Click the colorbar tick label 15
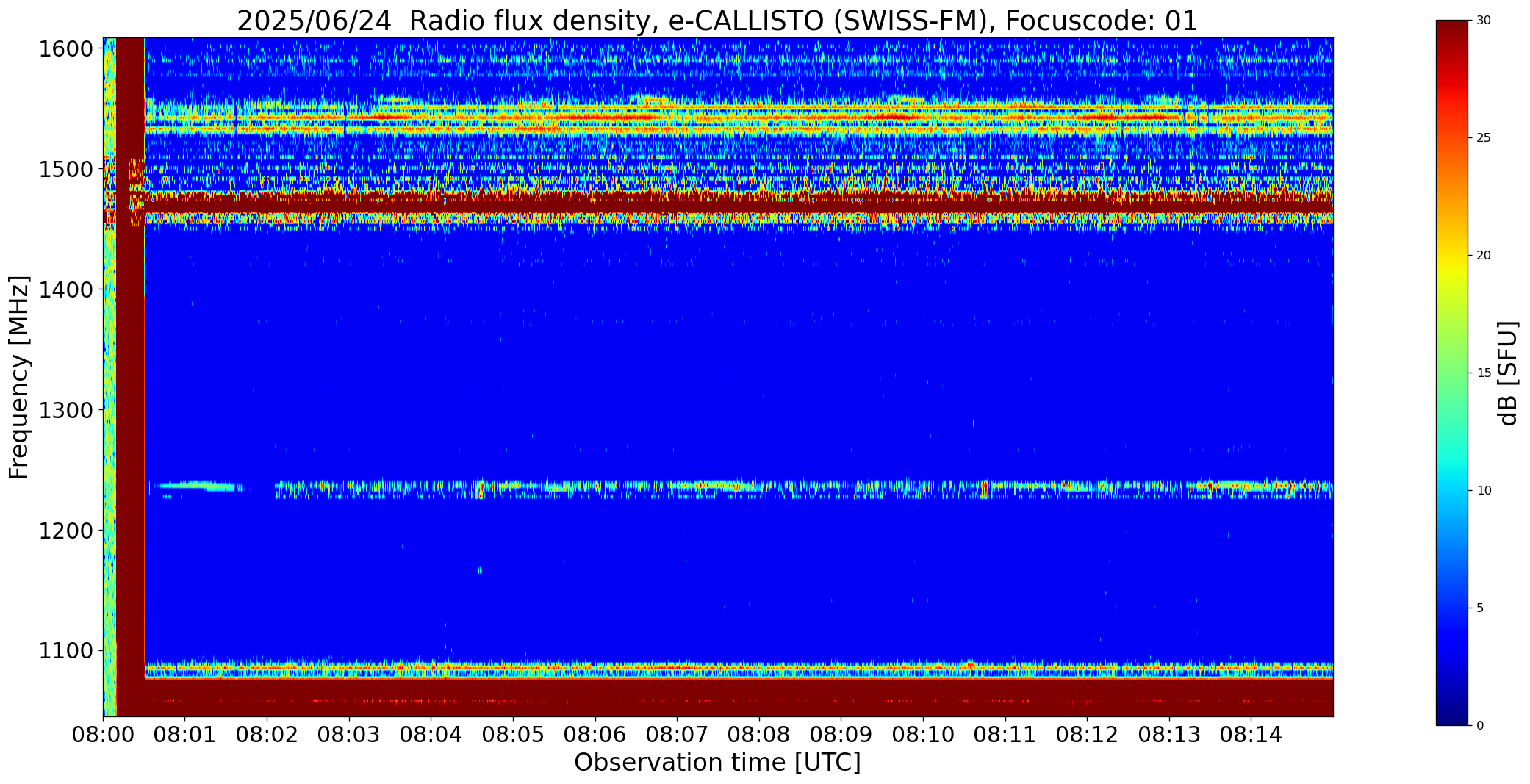Image resolution: width=1530 pixels, height=784 pixels. point(1484,373)
